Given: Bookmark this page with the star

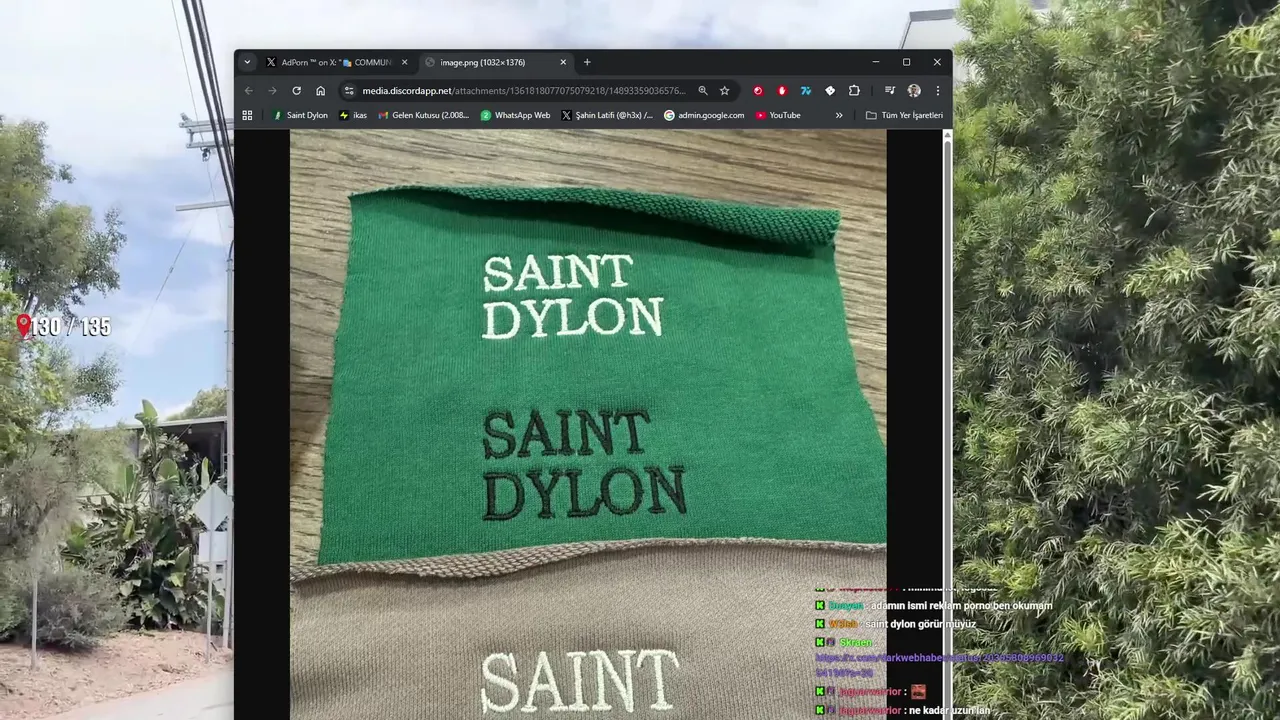Looking at the screenshot, I should (x=725, y=90).
